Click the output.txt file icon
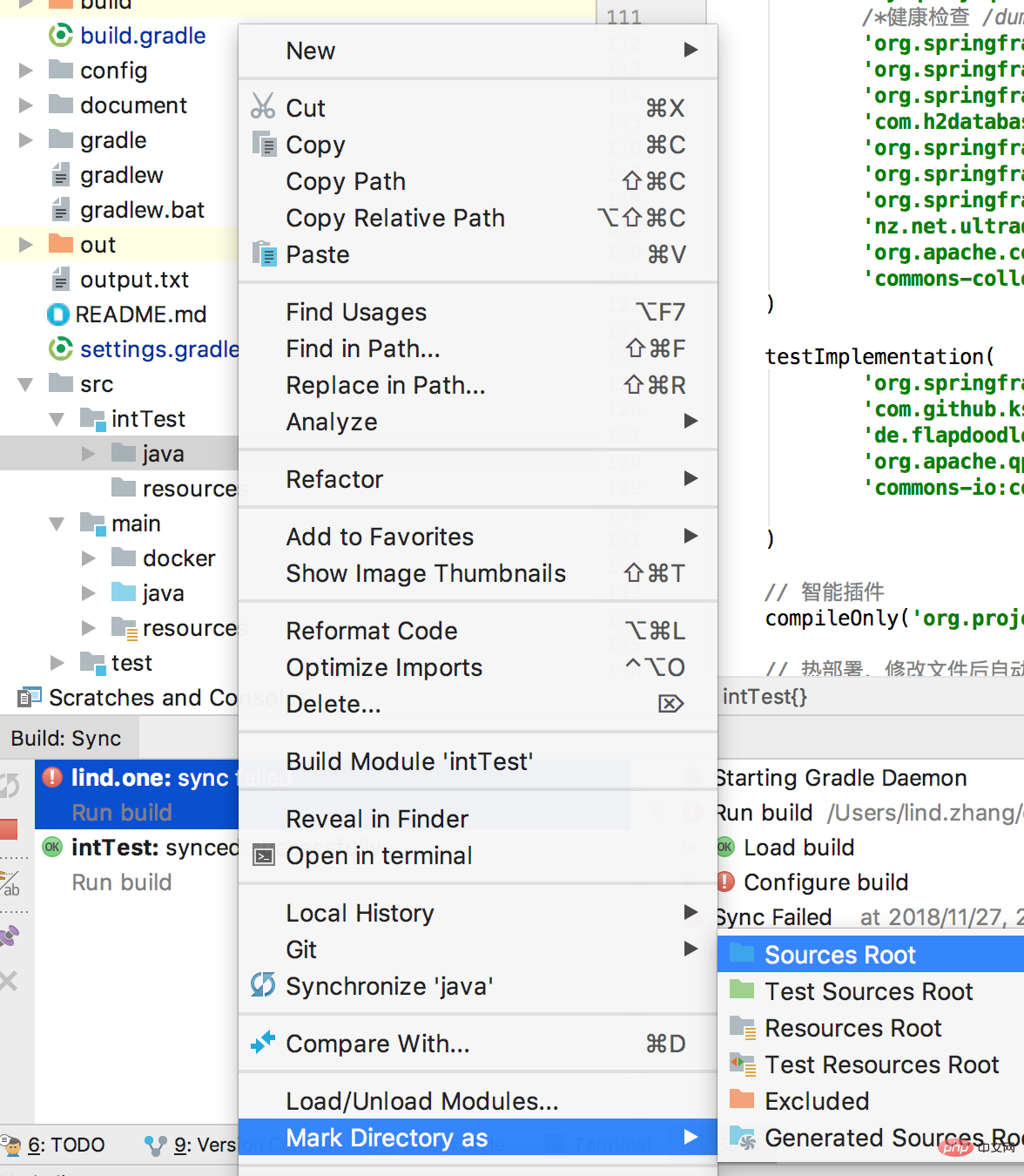The height and width of the screenshot is (1176, 1024). point(61,279)
